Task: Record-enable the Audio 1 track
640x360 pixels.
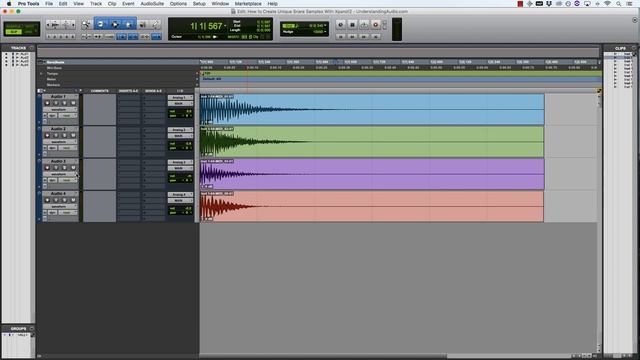Action: click(x=47, y=103)
